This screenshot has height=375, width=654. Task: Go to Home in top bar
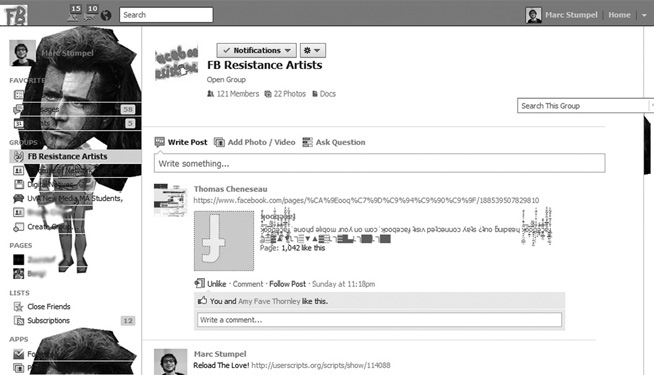click(x=619, y=15)
